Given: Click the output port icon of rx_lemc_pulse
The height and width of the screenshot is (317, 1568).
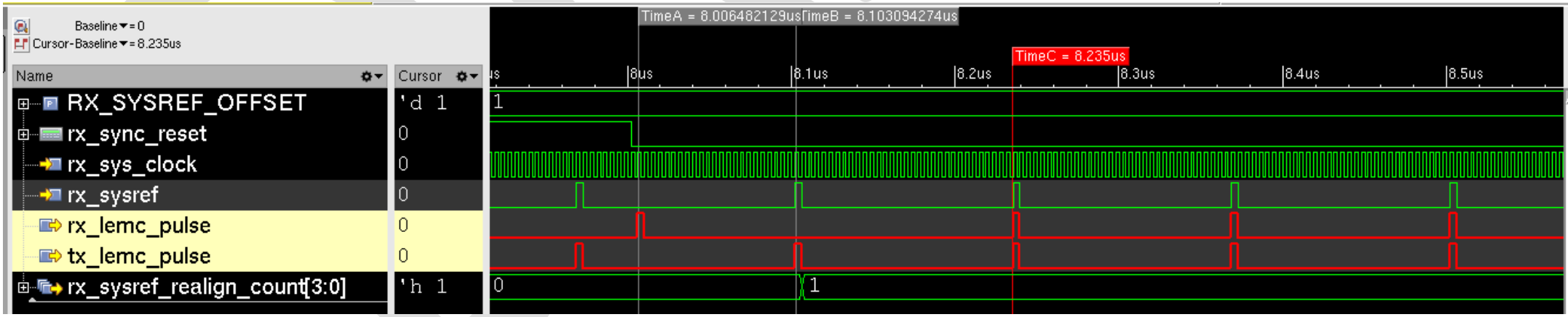Looking at the screenshot, I should tap(50, 226).
